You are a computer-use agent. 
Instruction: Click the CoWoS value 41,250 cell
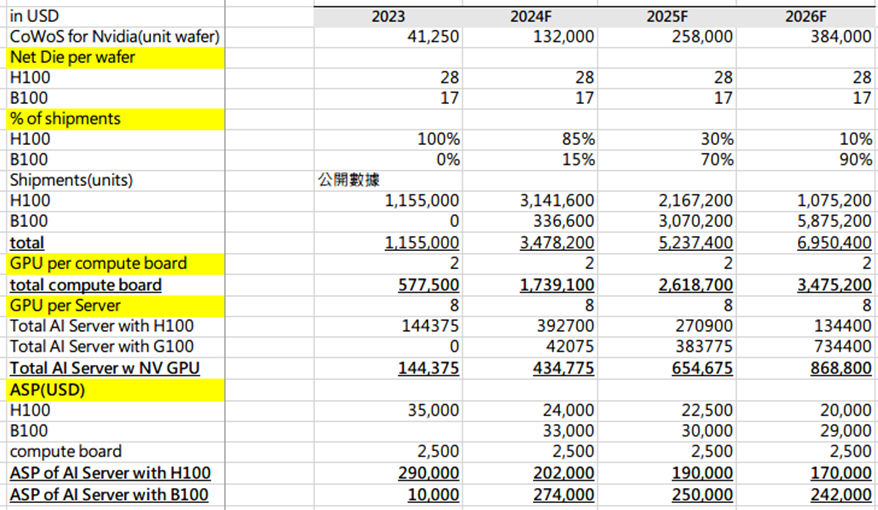click(x=434, y=37)
